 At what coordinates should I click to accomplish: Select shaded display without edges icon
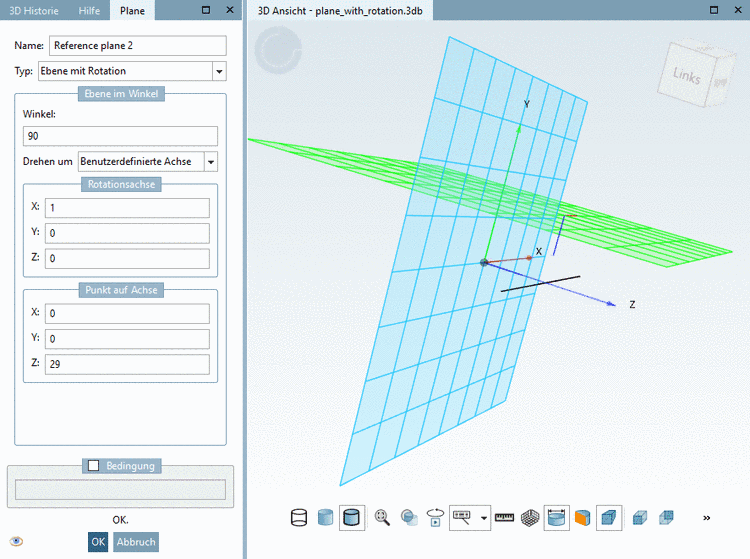(325, 518)
